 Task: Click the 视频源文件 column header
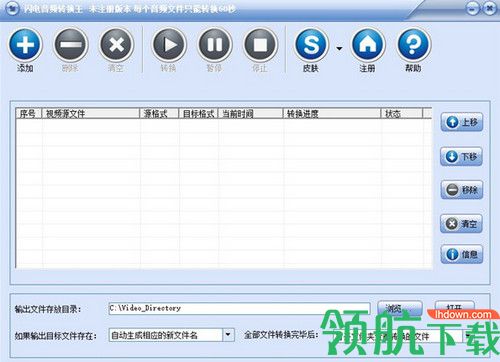pos(91,114)
